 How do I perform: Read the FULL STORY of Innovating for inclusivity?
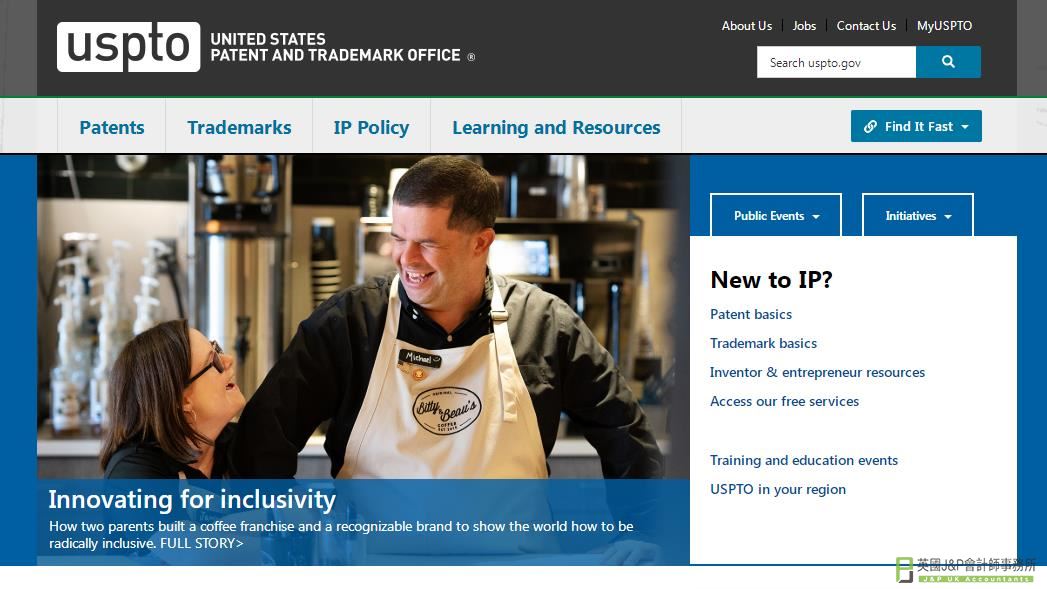click(202, 543)
